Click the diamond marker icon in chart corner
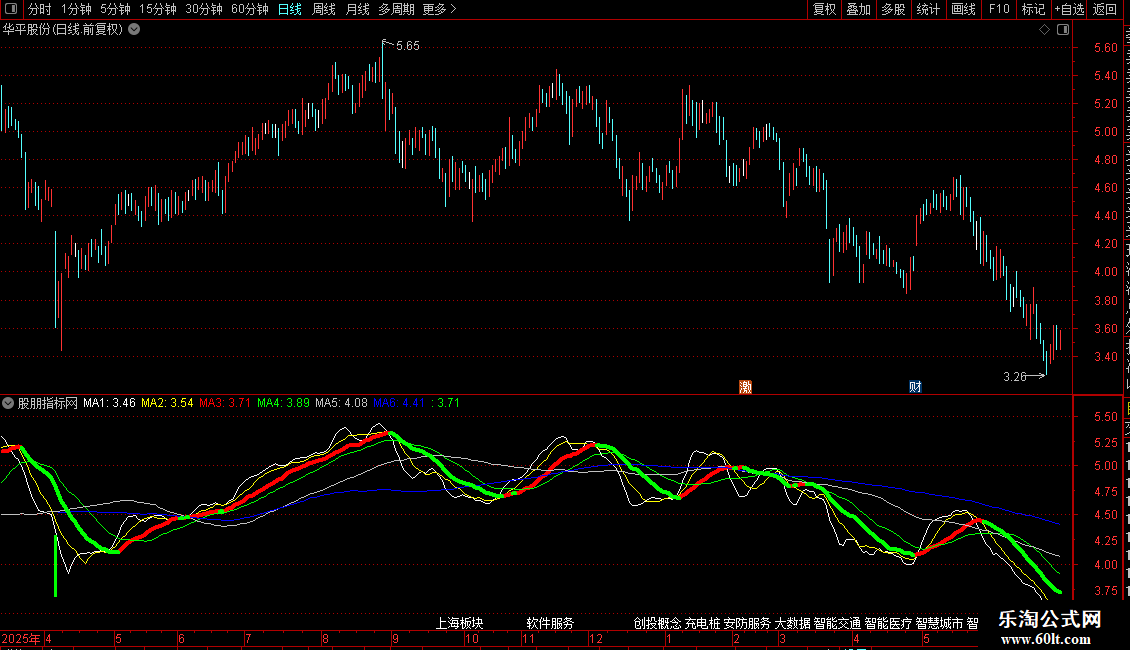 (x=1044, y=30)
